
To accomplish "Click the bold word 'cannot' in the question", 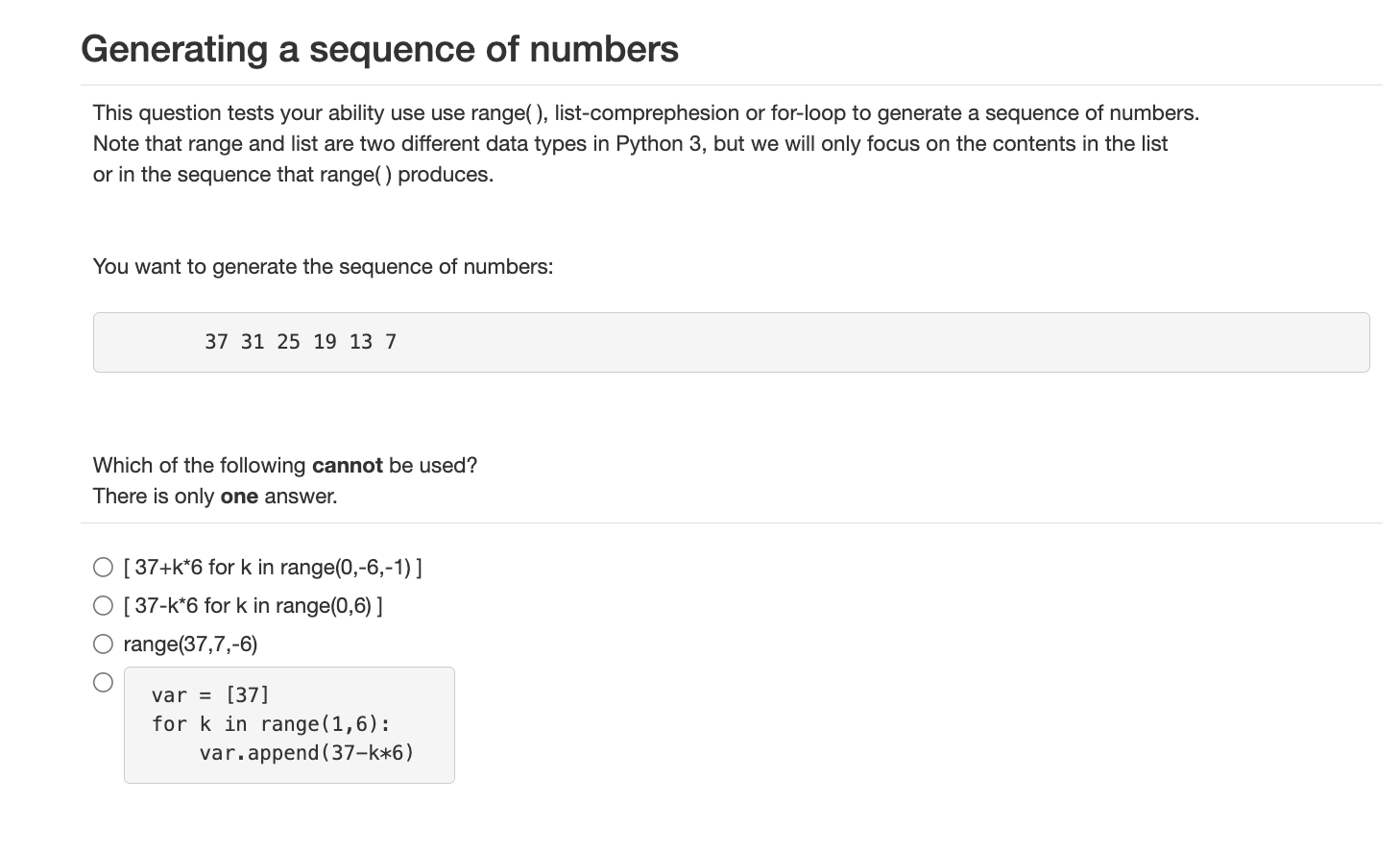I will (348, 466).
